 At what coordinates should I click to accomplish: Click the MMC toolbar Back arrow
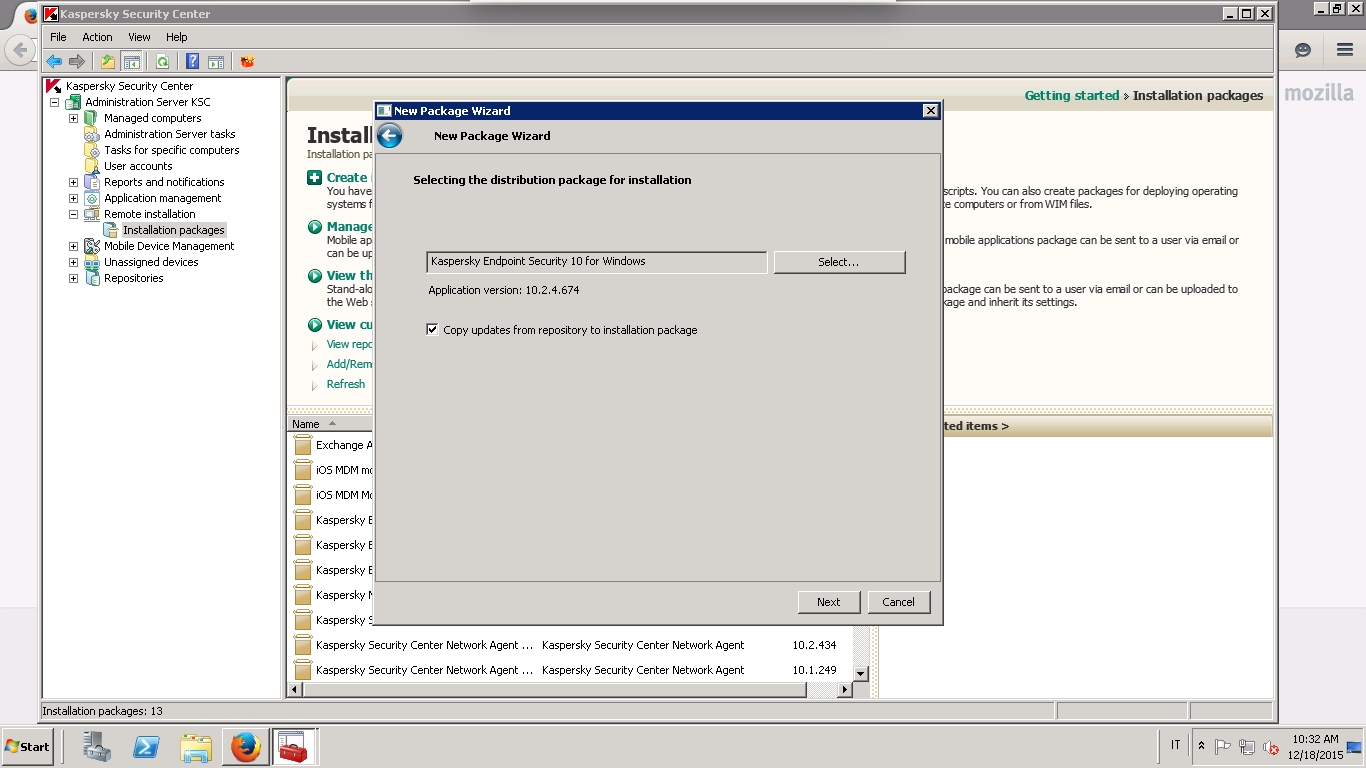click(54, 61)
